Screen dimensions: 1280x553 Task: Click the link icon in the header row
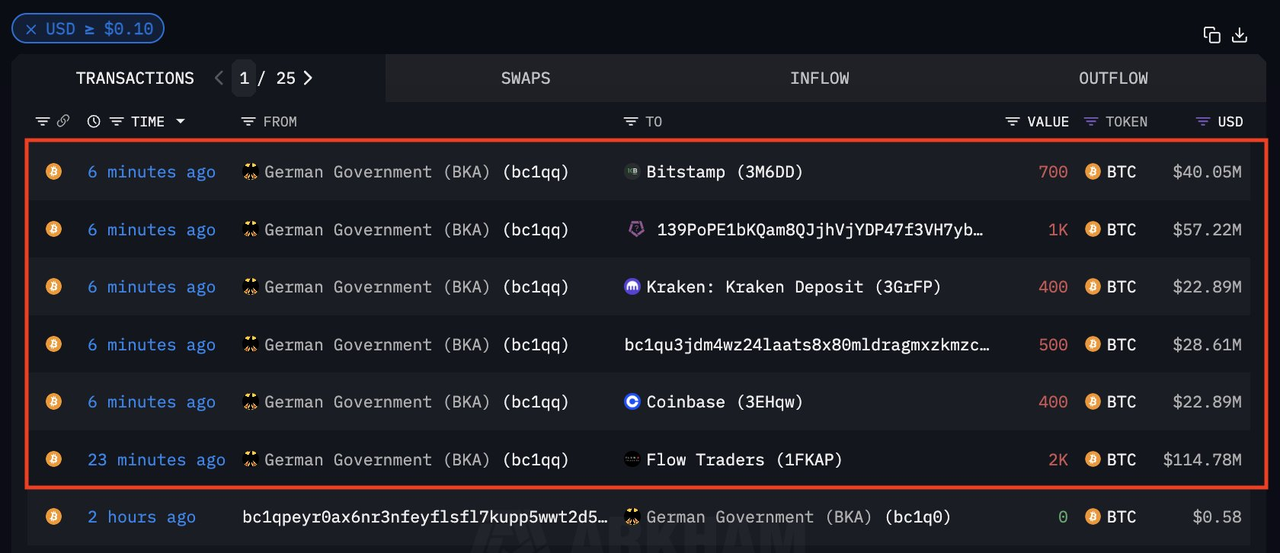63,122
